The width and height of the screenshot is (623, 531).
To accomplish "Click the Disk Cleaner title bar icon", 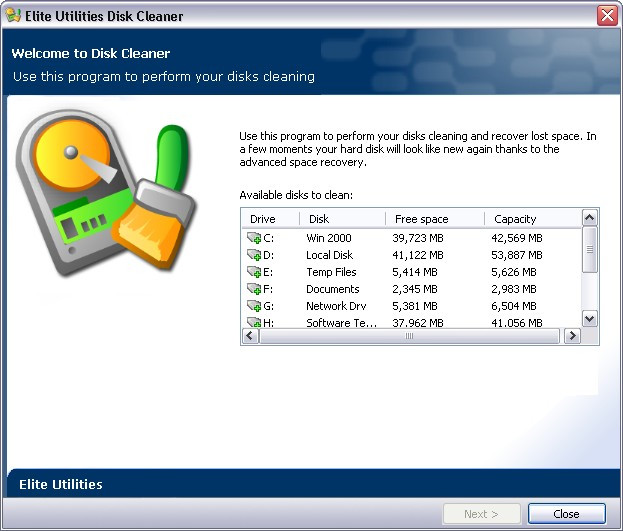I will 13,16.
